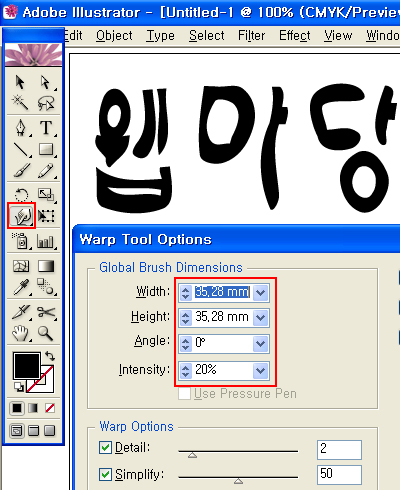The height and width of the screenshot is (490, 400).
Task: Choose the Rotate tool
Action: click(x=22, y=195)
